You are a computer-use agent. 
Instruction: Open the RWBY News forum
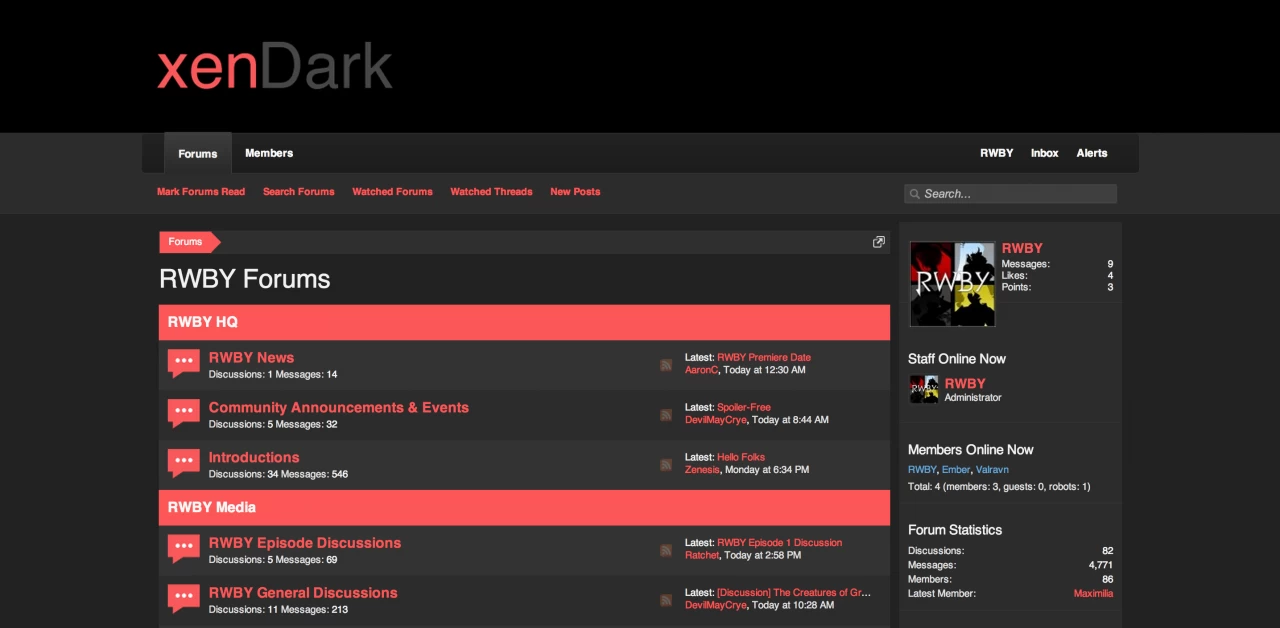[251, 358]
